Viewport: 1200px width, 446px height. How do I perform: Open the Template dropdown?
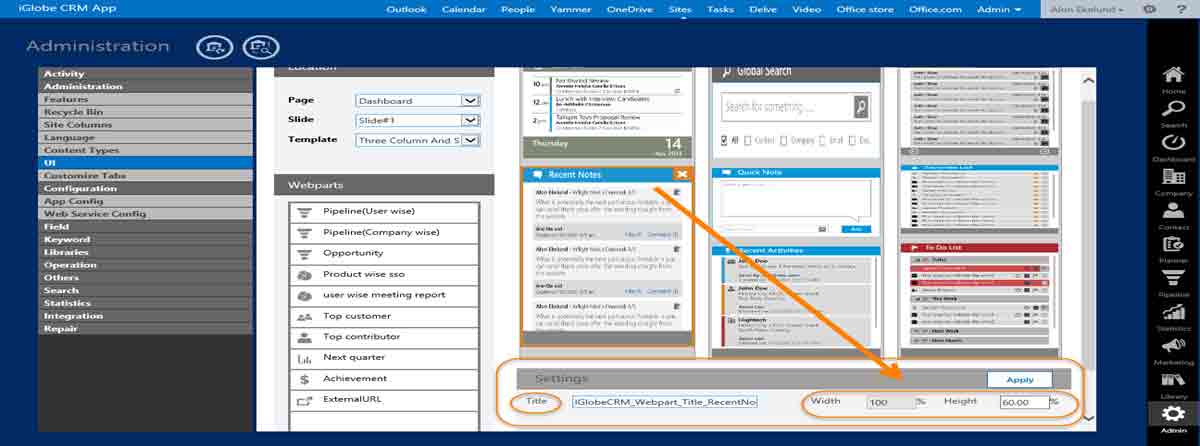tap(418, 140)
